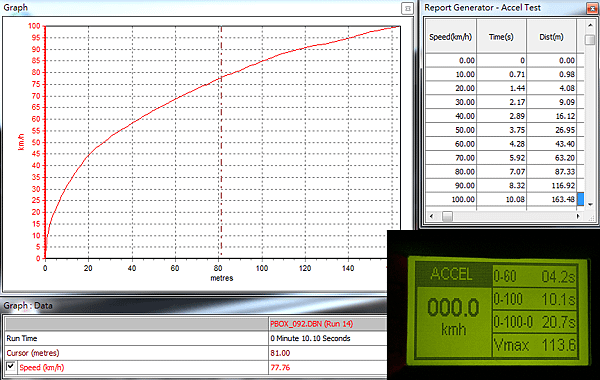600x380 pixels.
Task: Click the report table scroll down arrow
Action: 590,204
